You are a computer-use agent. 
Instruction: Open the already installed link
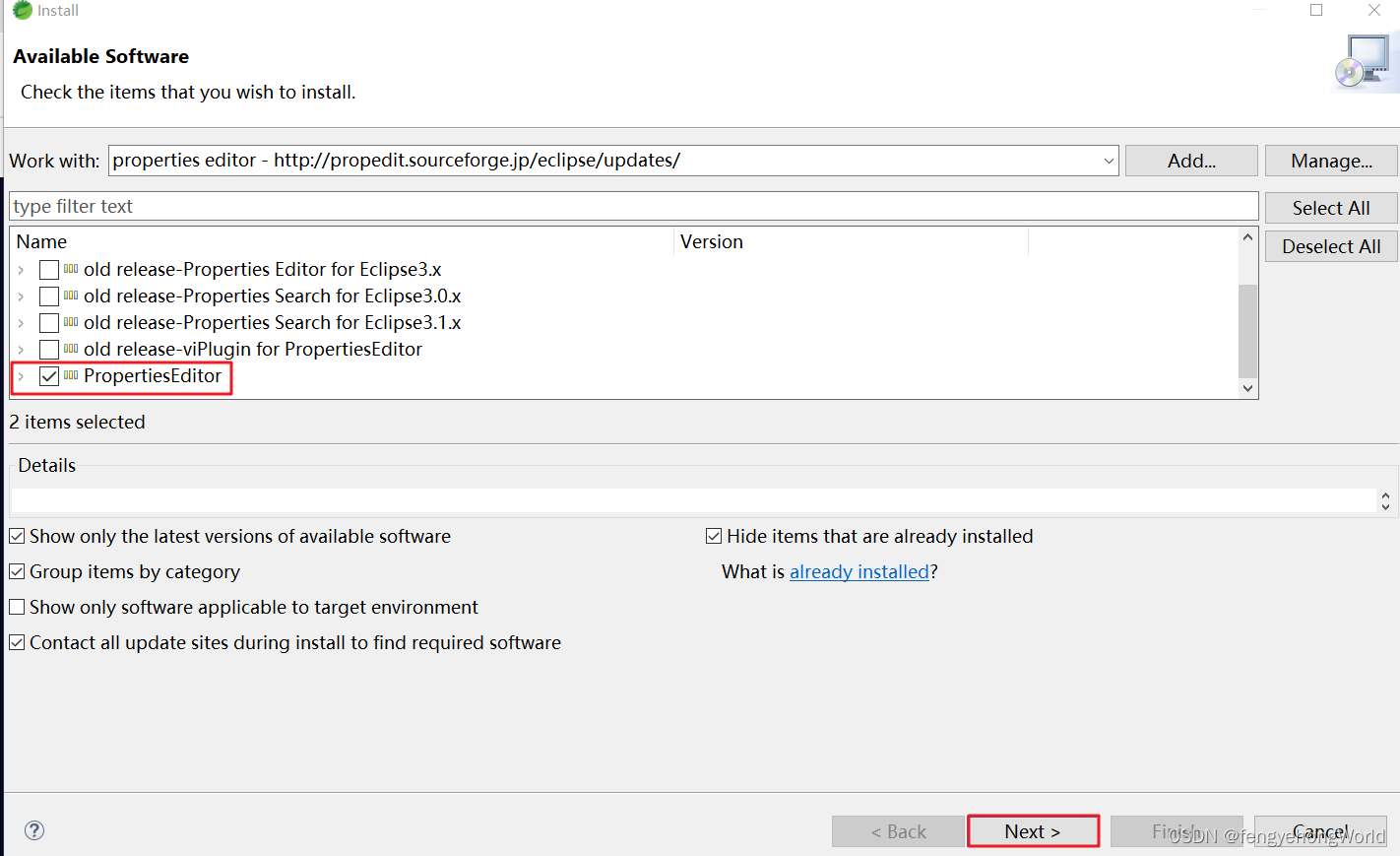pos(859,571)
